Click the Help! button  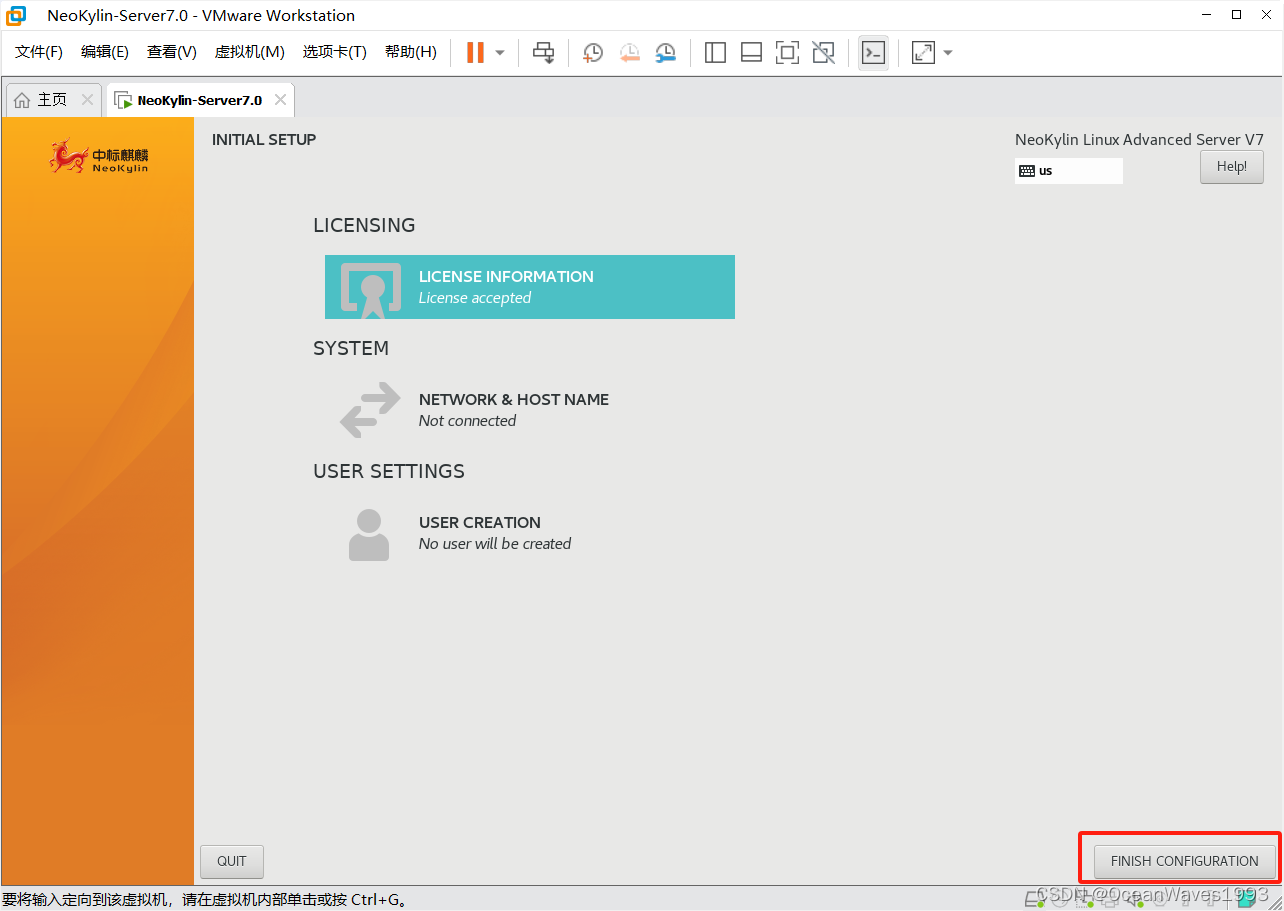(1232, 167)
